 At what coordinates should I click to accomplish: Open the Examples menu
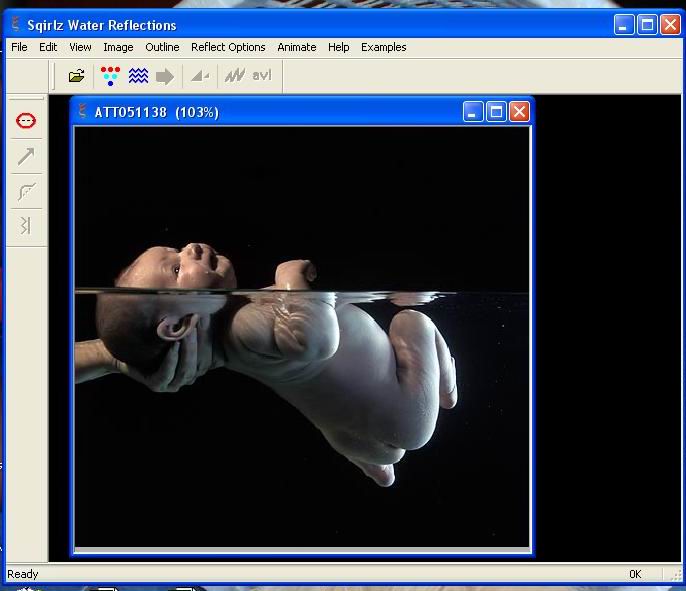coord(384,47)
